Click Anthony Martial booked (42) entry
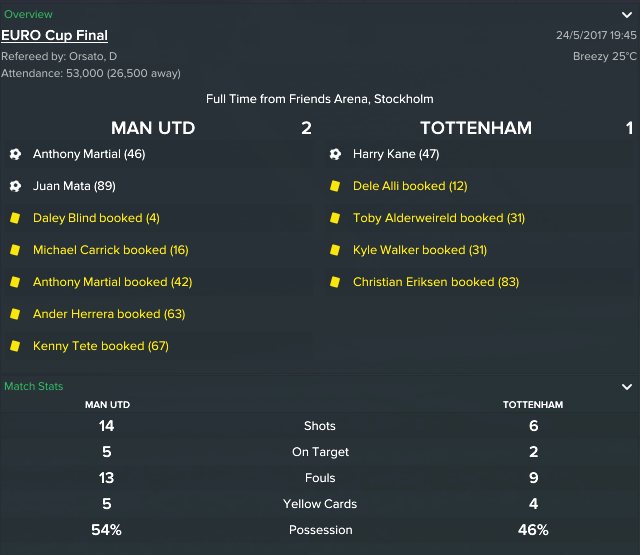Image resolution: width=640 pixels, height=555 pixels. 112,282
